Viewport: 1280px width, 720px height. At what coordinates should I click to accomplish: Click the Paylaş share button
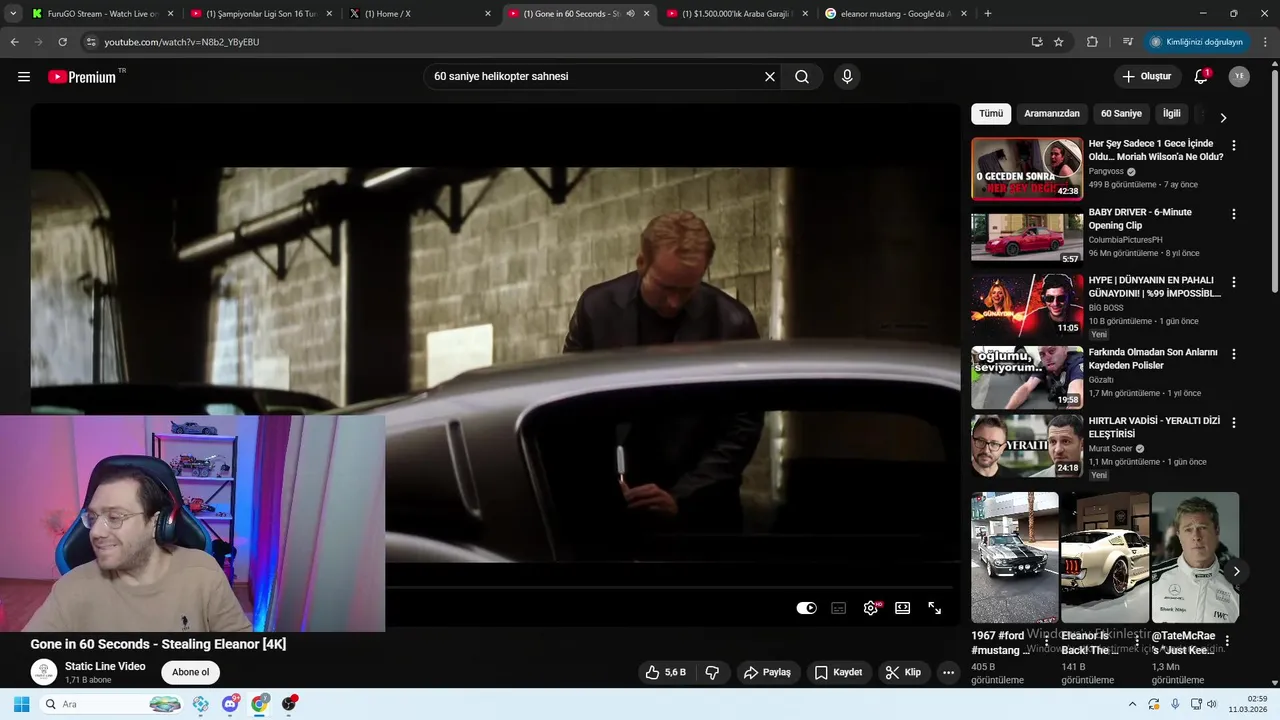[x=767, y=672]
